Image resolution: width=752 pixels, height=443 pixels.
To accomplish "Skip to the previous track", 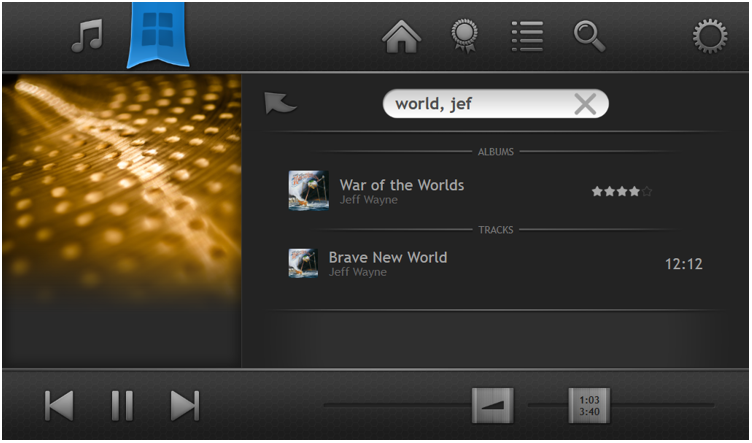I will click(x=59, y=405).
